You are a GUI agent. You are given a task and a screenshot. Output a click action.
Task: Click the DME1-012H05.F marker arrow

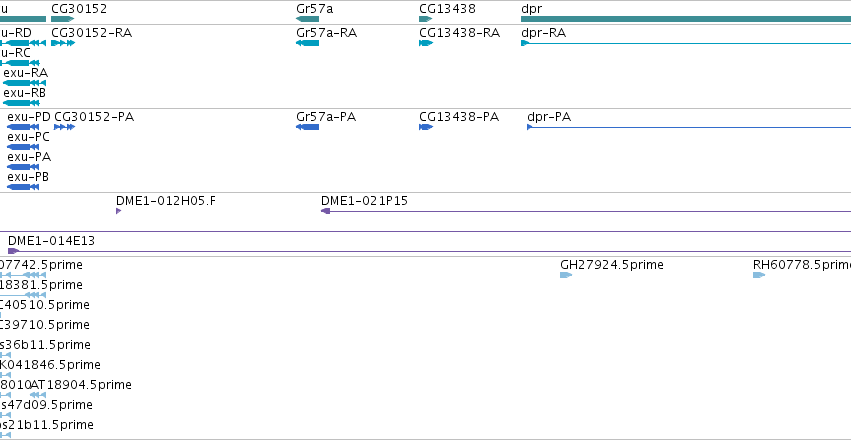[118, 211]
